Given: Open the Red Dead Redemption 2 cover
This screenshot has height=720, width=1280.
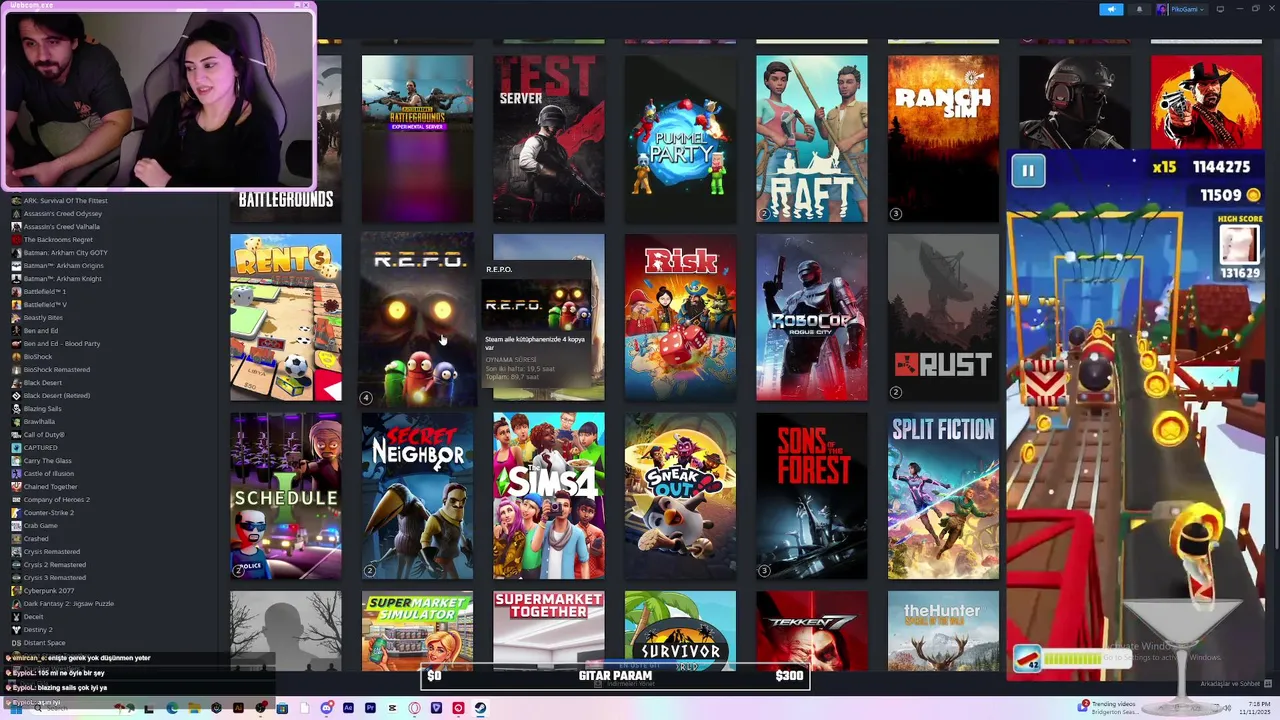Looking at the screenshot, I should tap(1206, 102).
